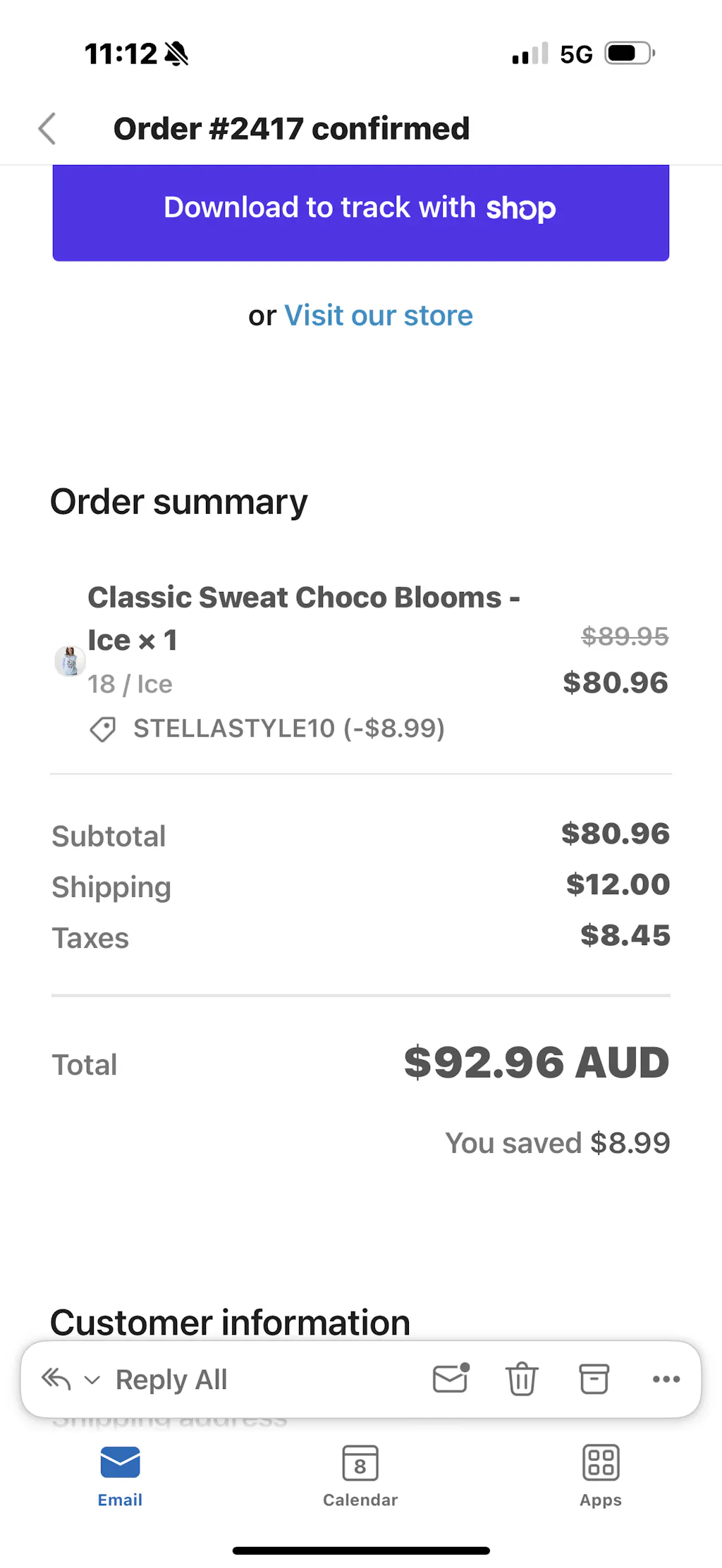Viewport: 722px width, 1568px height.
Task: Archive email using archive box icon
Action: 594,1379
